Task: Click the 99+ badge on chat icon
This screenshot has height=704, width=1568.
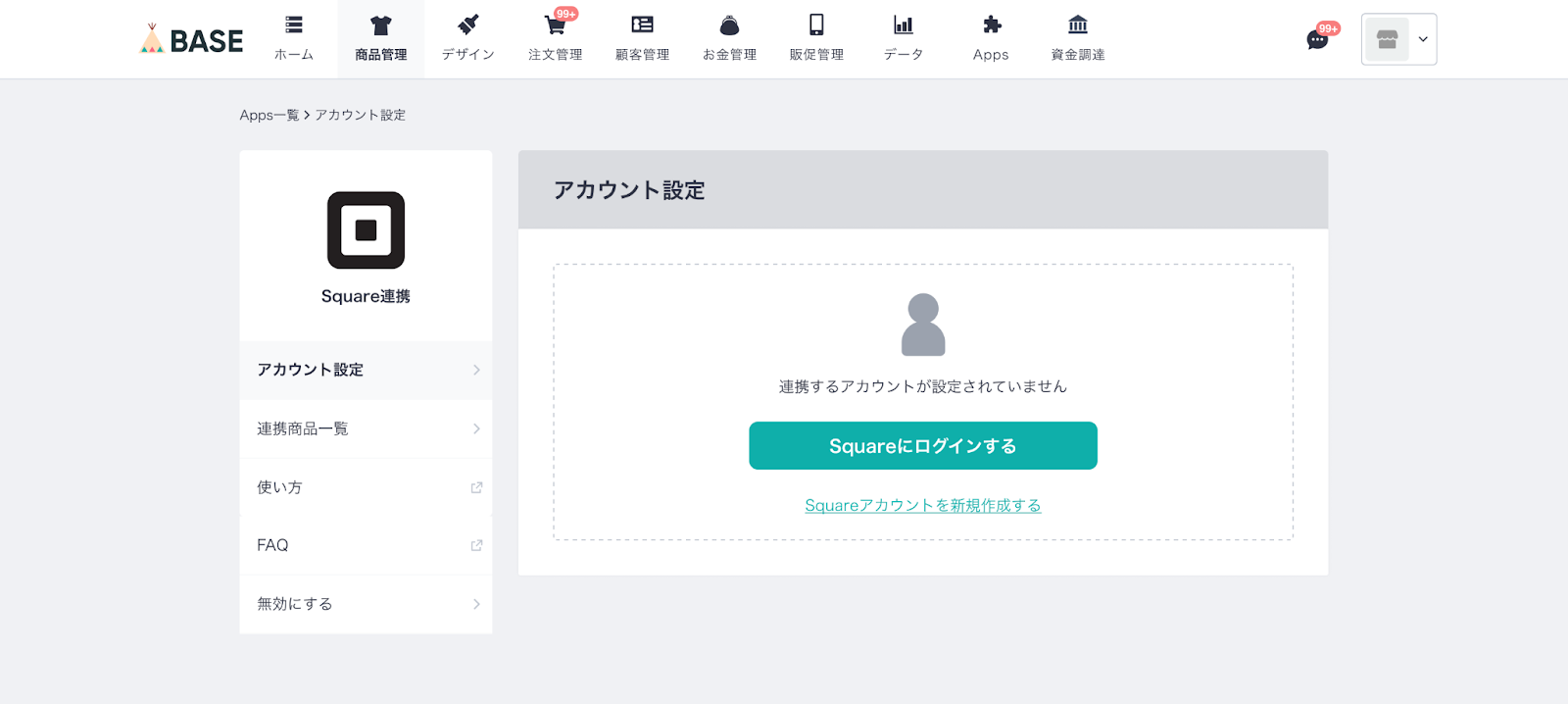Action: tap(1328, 28)
